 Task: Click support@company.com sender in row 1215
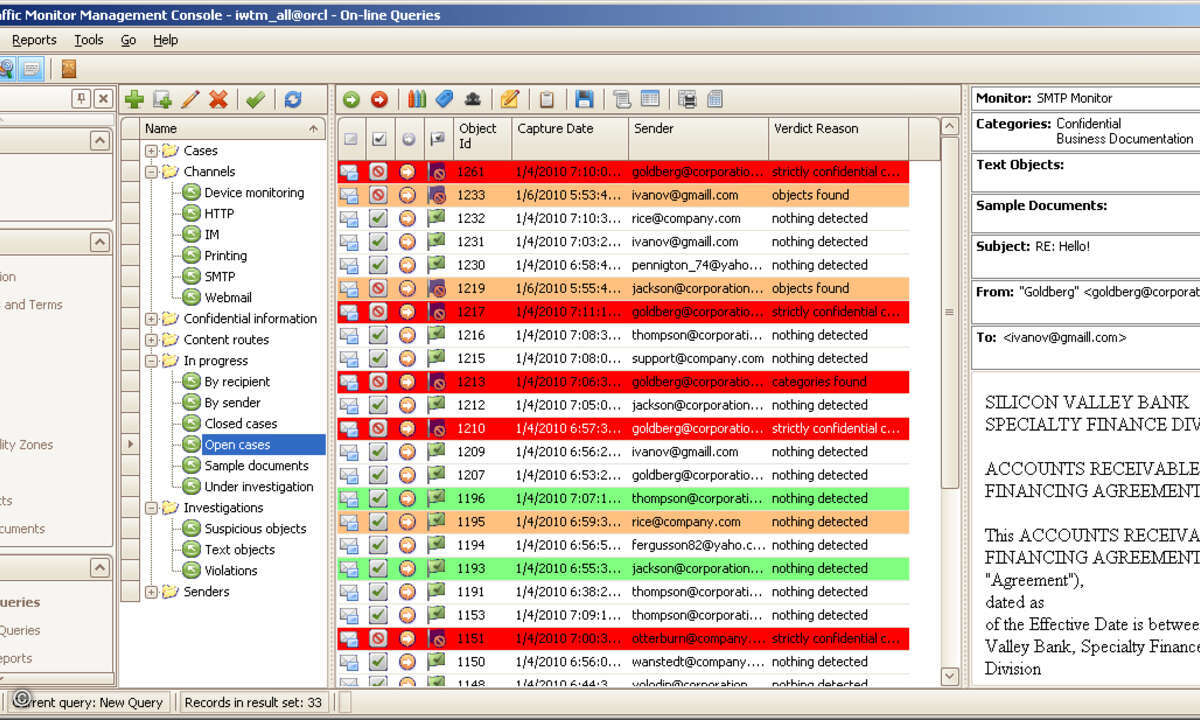pos(698,358)
